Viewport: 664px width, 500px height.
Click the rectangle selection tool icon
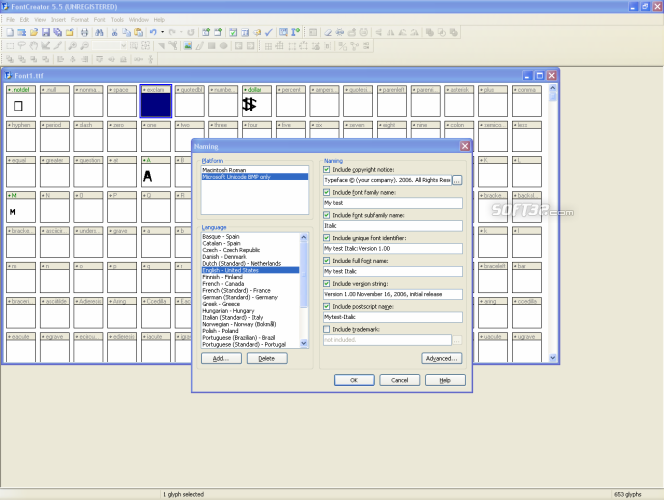tap(10, 46)
